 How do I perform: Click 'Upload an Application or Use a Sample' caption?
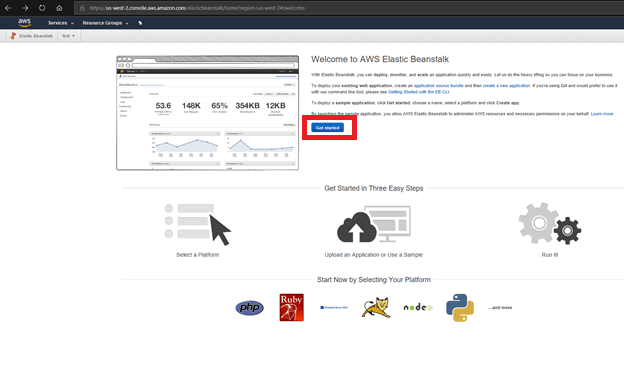click(x=374, y=255)
